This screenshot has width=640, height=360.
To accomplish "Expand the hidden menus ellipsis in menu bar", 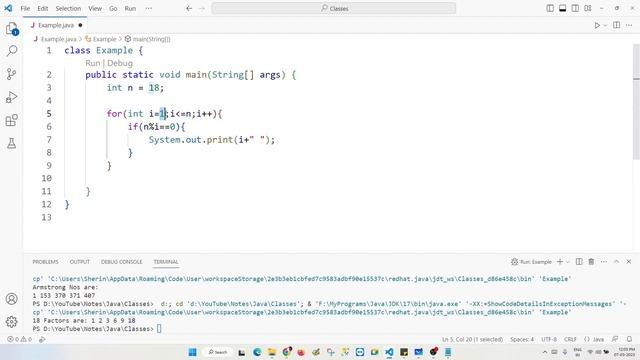I will [x=149, y=8].
